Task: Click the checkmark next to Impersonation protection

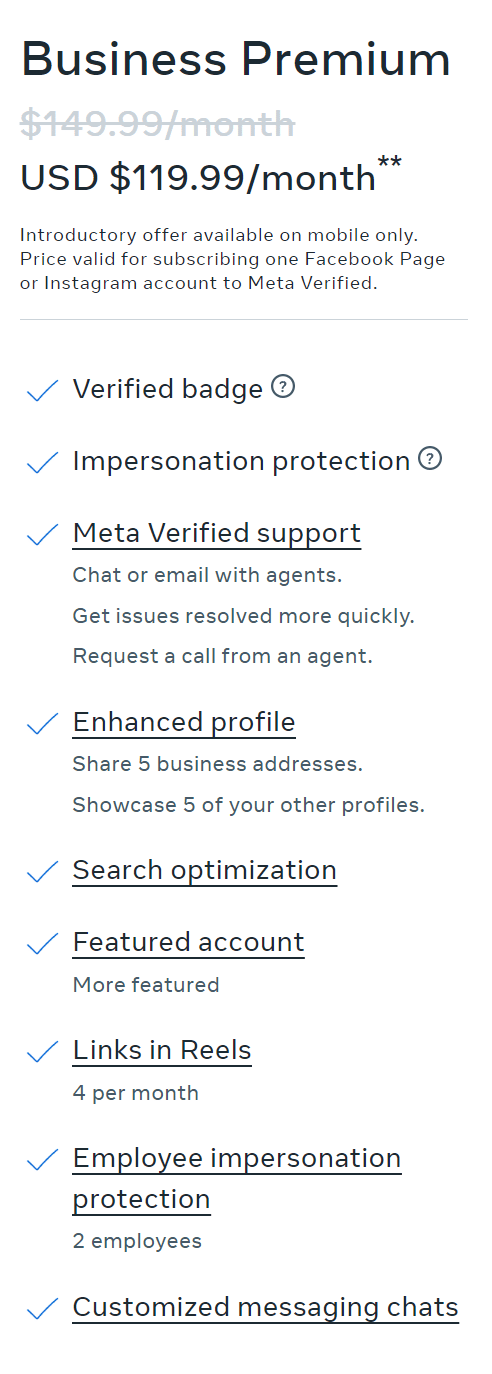Action: click(x=42, y=462)
